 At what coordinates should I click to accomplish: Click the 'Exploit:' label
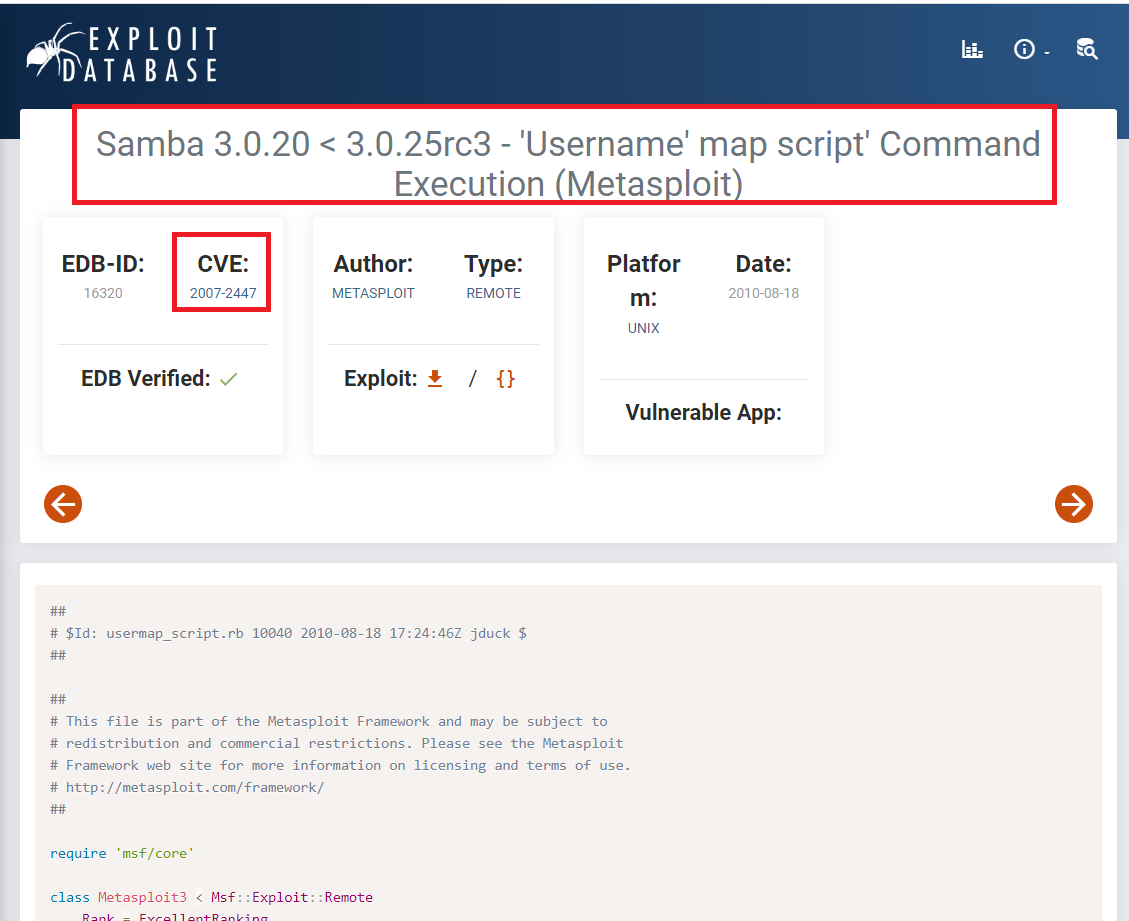(380, 378)
